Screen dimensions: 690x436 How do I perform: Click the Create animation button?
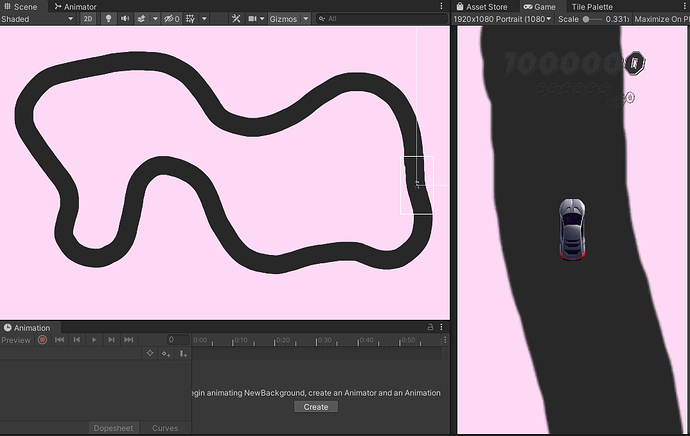(316, 407)
